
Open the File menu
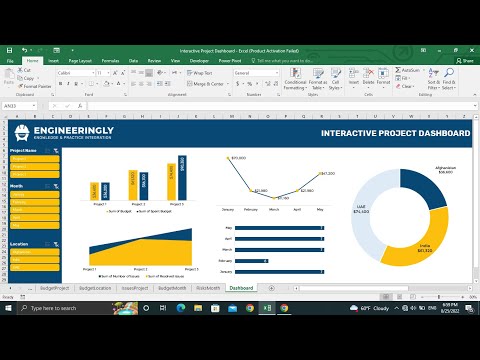[10, 61]
